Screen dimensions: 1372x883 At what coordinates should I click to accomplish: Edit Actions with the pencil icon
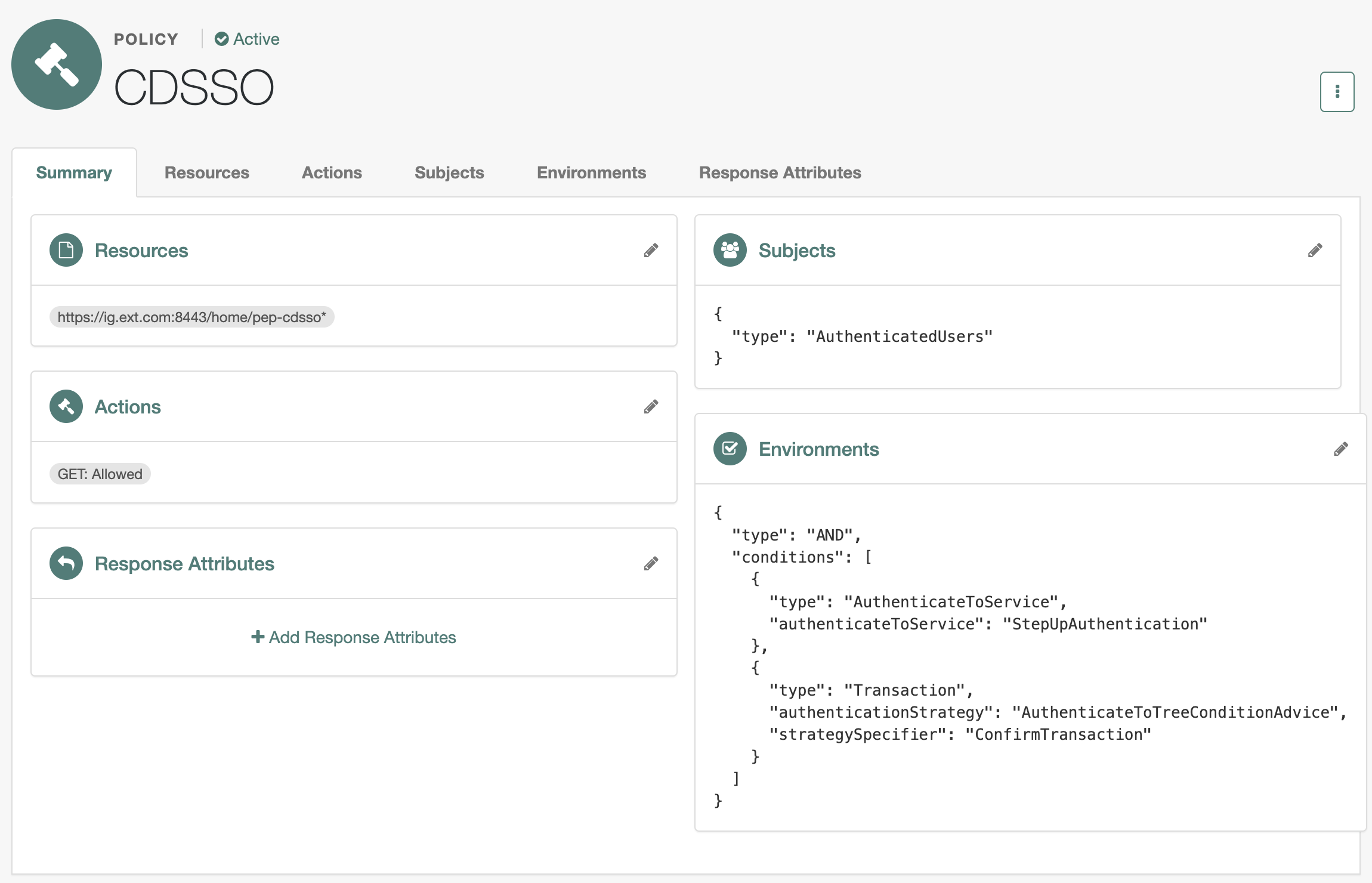point(651,407)
